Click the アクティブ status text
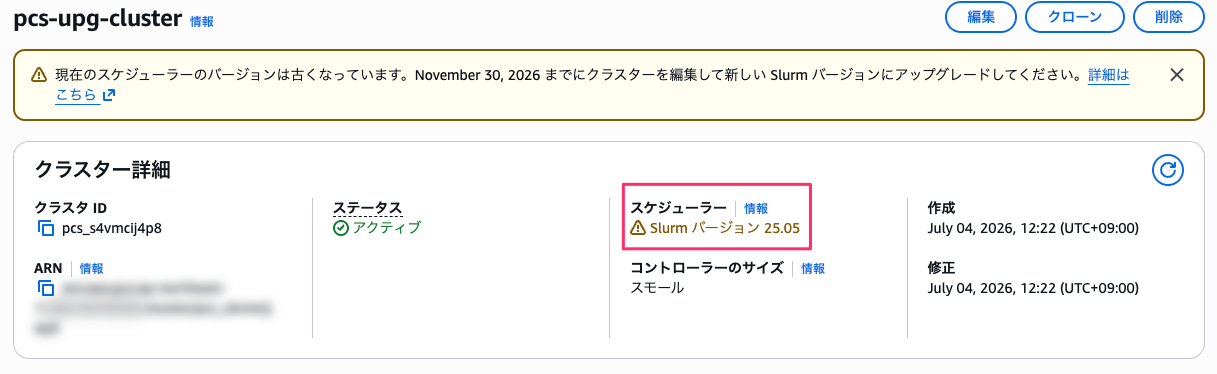 [x=387, y=228]
